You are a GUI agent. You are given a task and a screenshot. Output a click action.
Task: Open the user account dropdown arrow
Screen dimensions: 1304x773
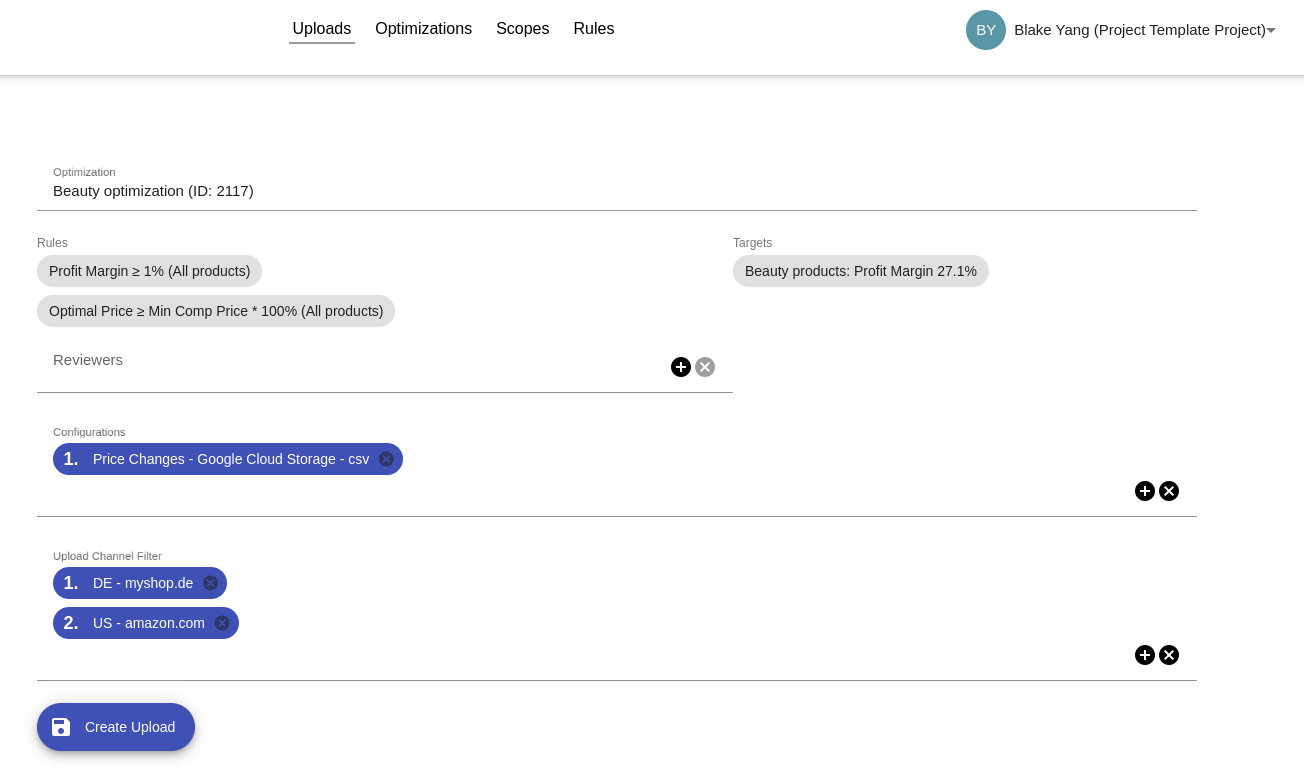pyautogui.click(x=1271, y=30)
